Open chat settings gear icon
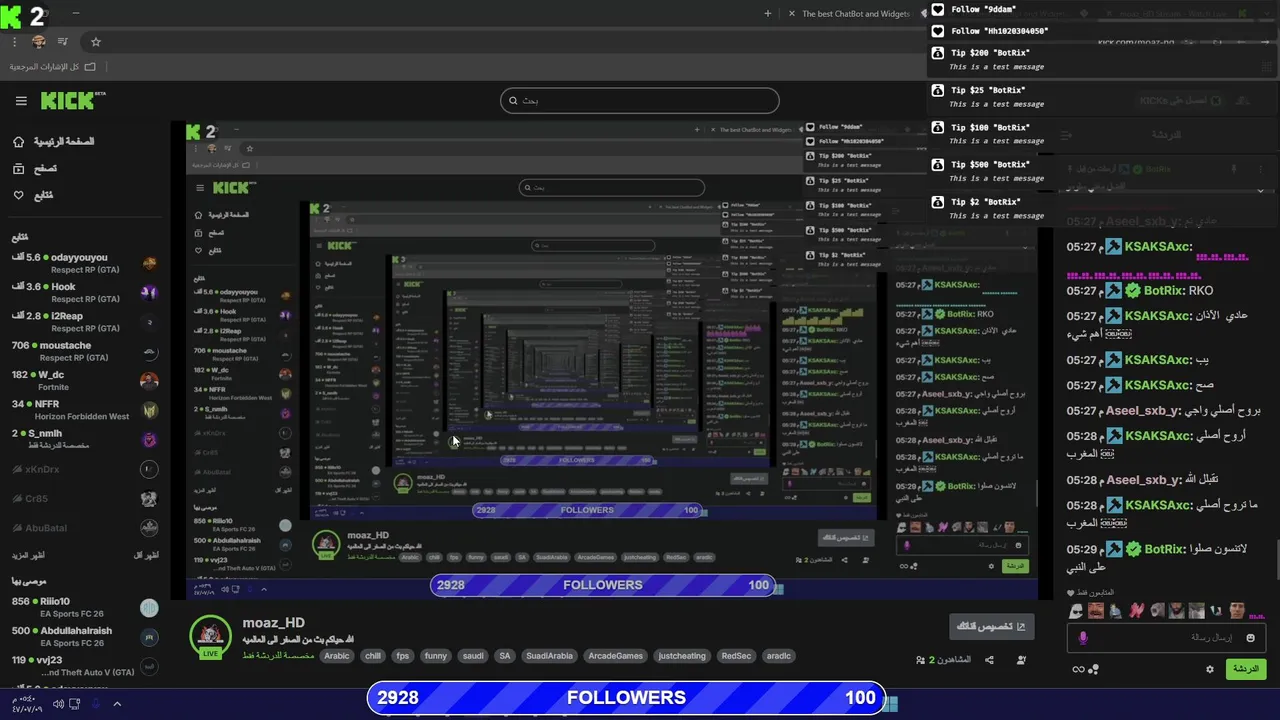The width and height of the screenshot is (1280, 720). (x=1210, y=669)
